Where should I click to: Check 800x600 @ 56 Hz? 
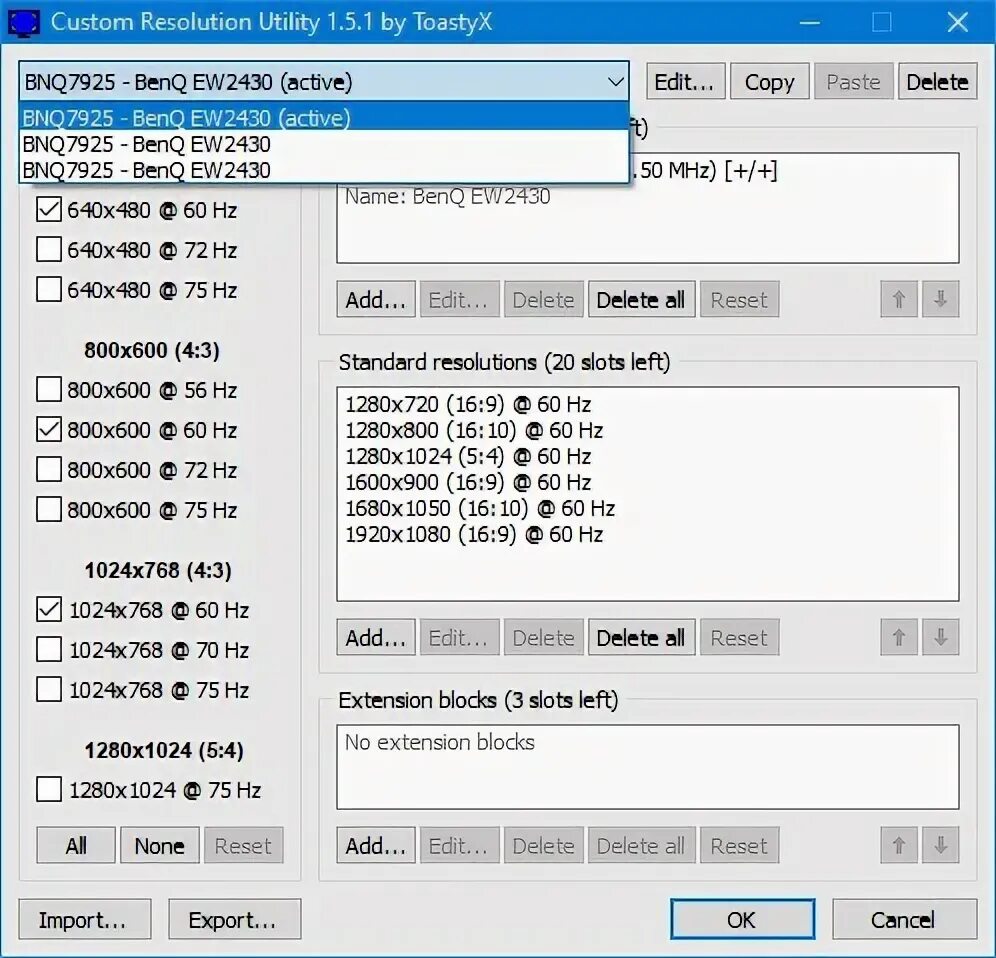(x=49, y=389)
